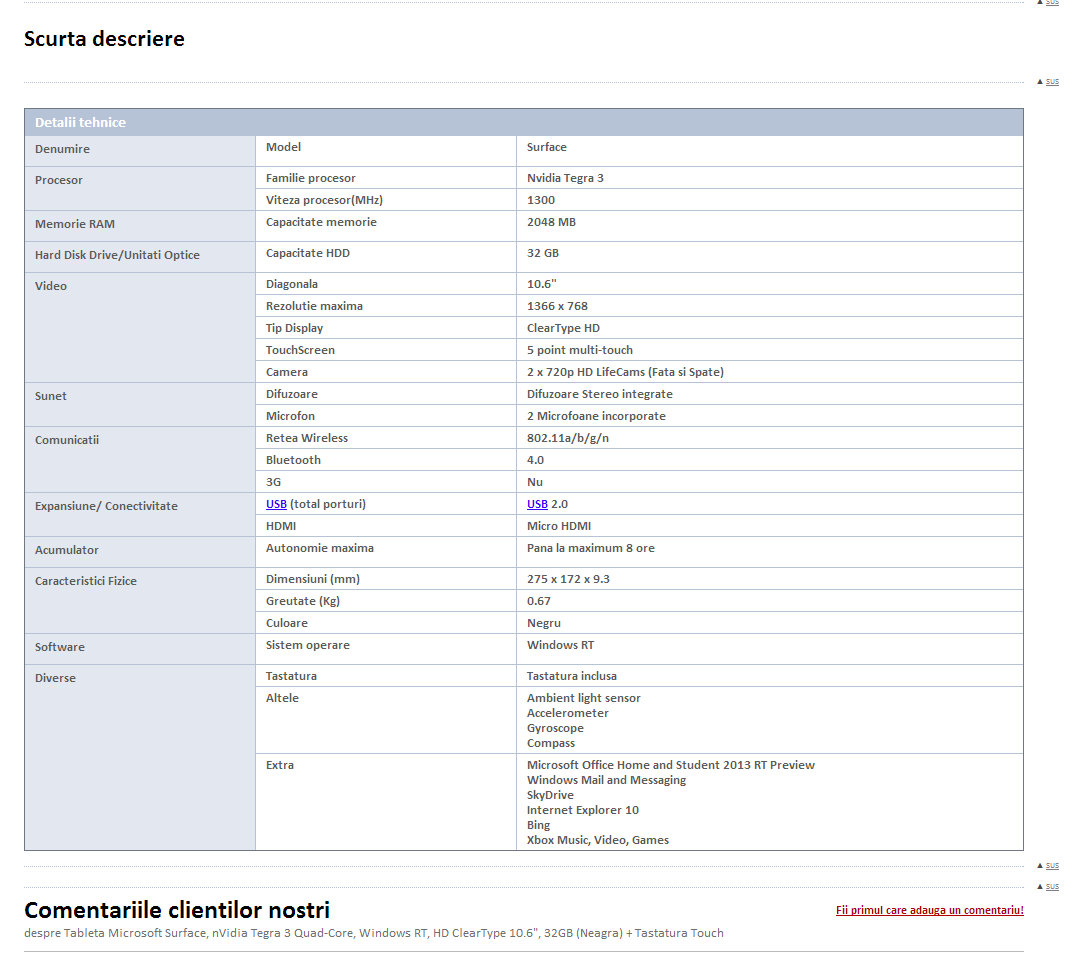The height and width of the screenshot is (962, 1080).
Task: Click the "Micro HDMI" value
Action: tap(559, 526)
